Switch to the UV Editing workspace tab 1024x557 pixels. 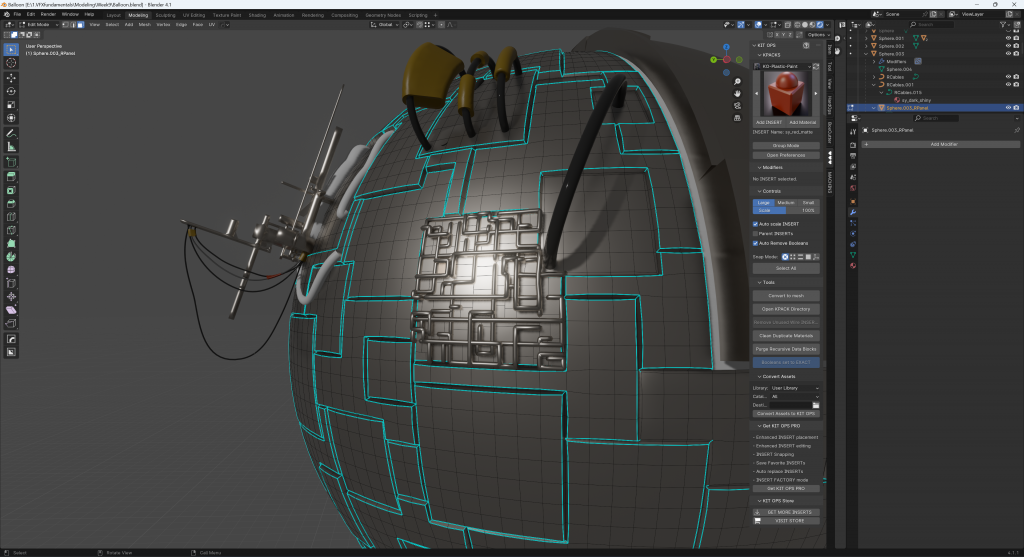[x=194, y=15]
